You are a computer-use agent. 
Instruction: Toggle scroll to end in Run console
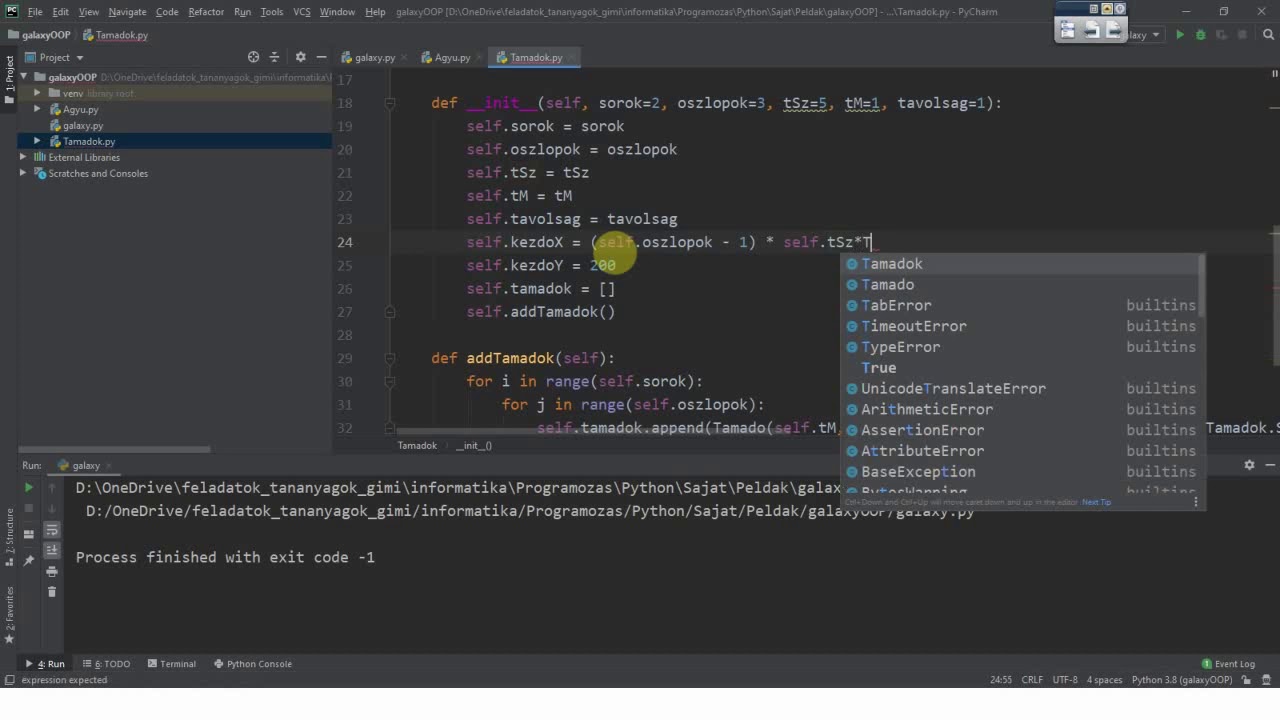tap(52, 551)
